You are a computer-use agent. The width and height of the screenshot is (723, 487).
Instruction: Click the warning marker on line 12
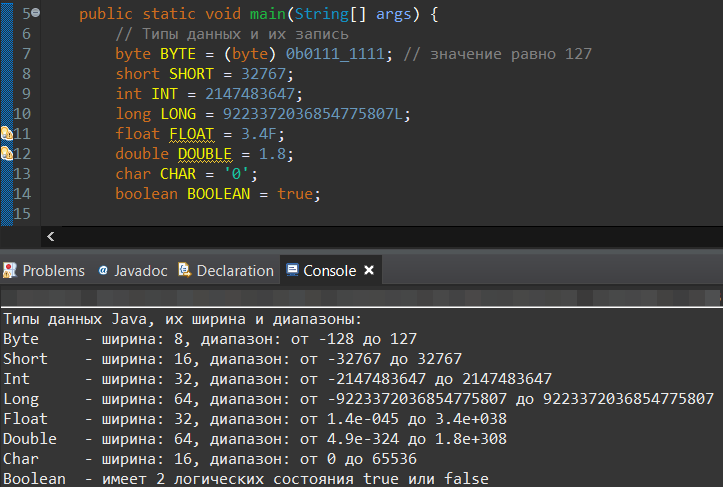6,154
